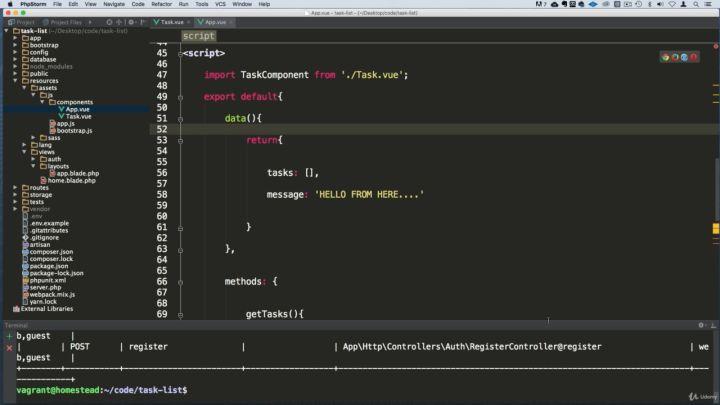Click the error indicator at editor top-right
This screenshot has height=405, width=720.
click(x=715, y=46)
